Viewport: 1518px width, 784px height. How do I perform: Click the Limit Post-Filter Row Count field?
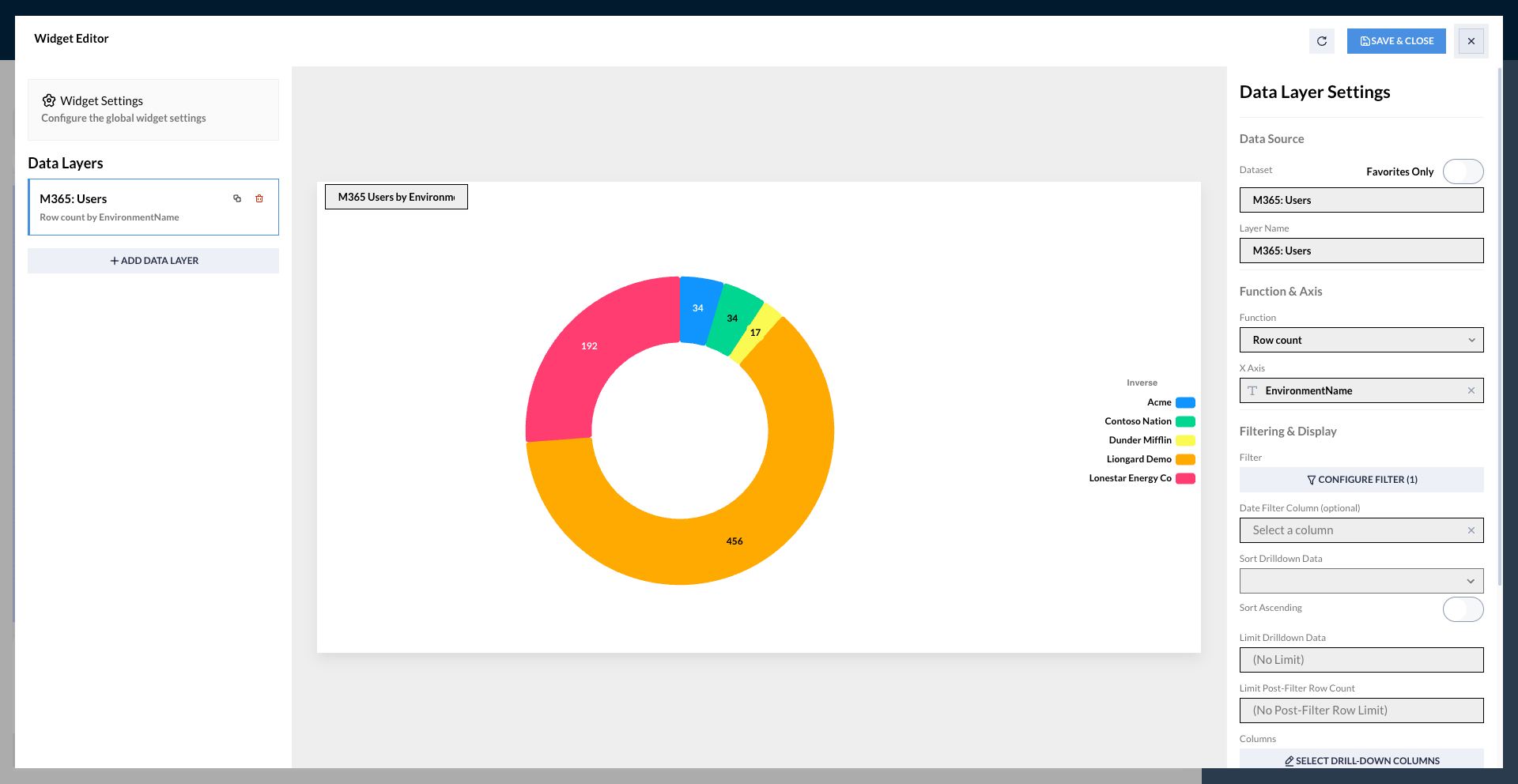(1361, 710)
